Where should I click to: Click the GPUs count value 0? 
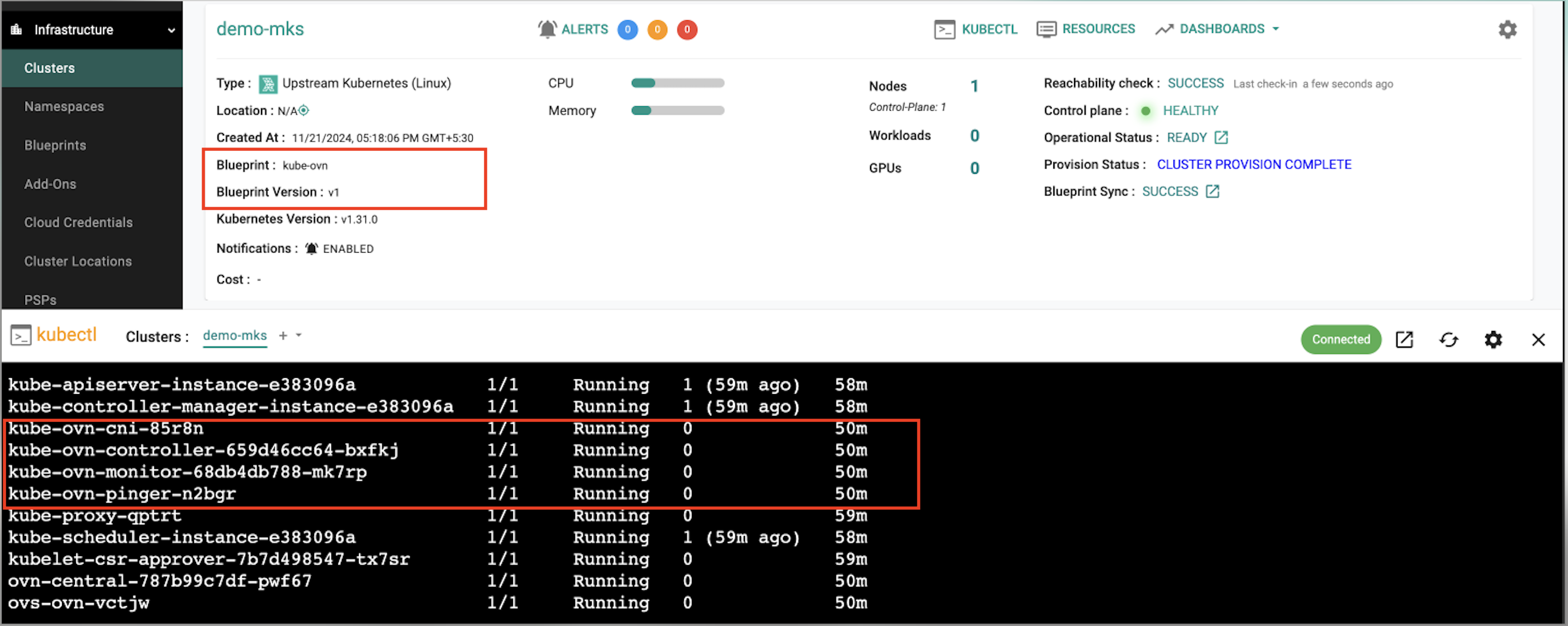coord(974,168)
